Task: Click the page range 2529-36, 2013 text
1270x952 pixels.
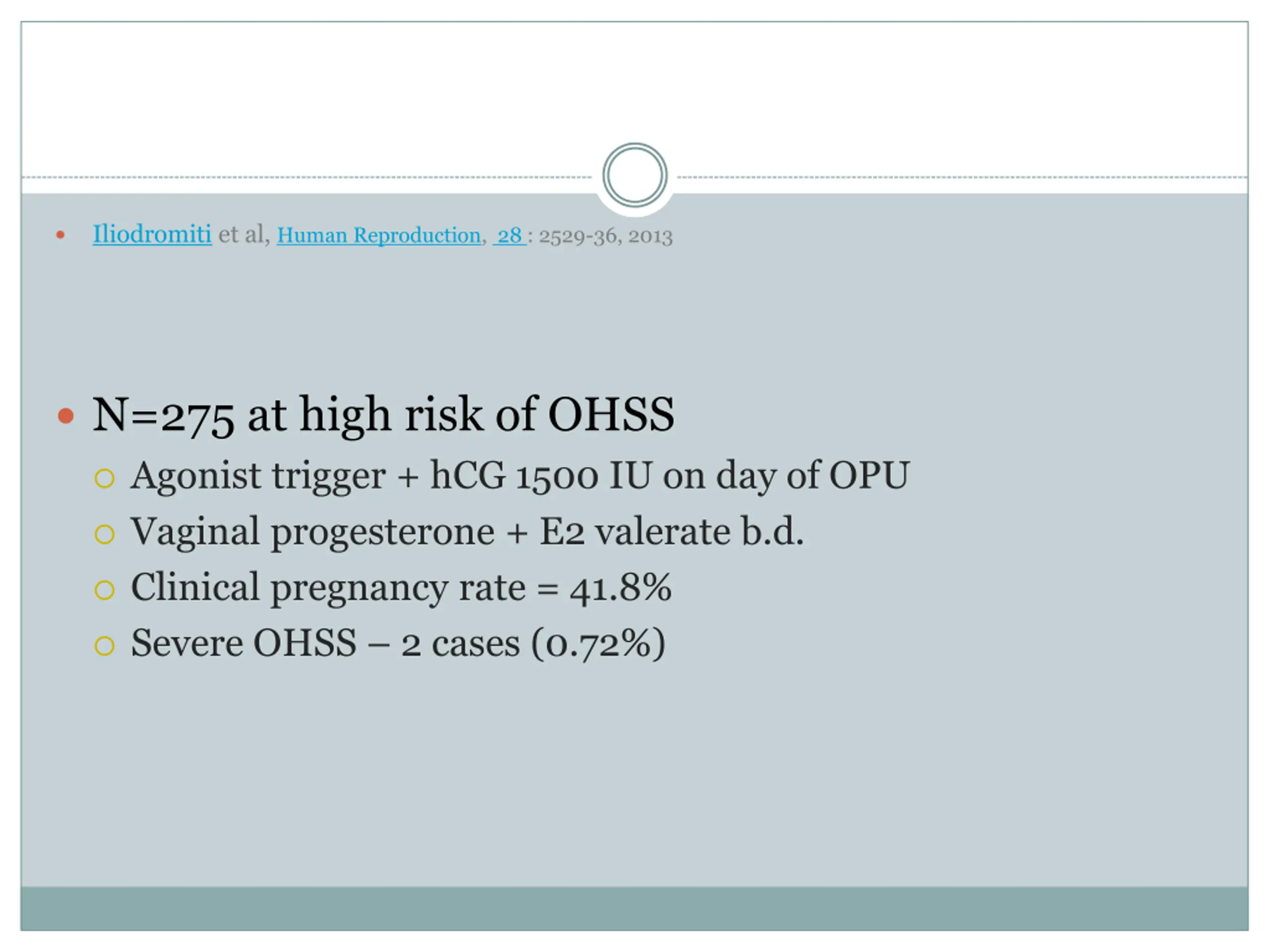Action: (x=605, y=236)
